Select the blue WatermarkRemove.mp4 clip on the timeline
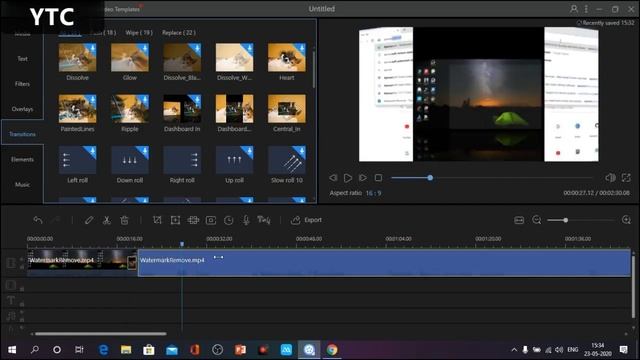The height and width of the screenshot is (360, 640). point(384,263)
